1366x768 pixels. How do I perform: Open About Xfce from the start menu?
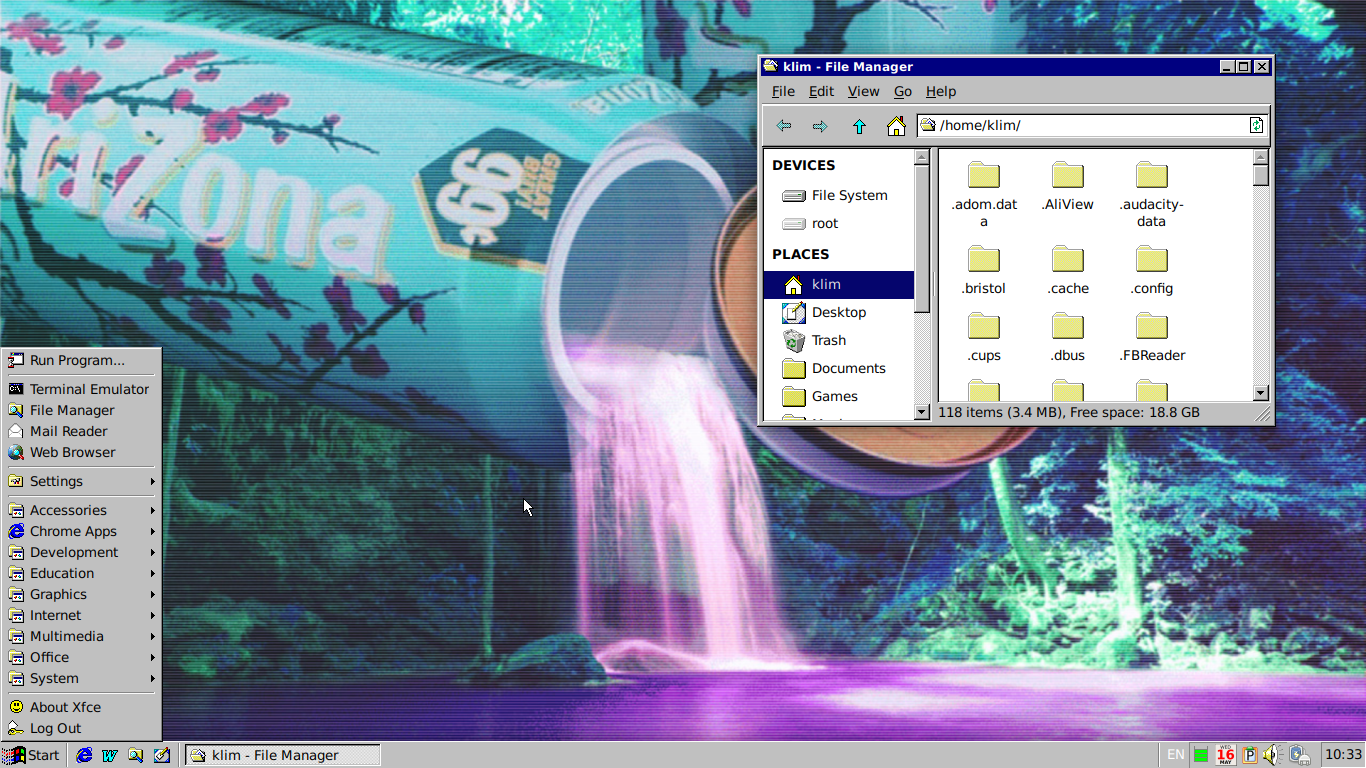pyautogui.click(x=82, y=707)
